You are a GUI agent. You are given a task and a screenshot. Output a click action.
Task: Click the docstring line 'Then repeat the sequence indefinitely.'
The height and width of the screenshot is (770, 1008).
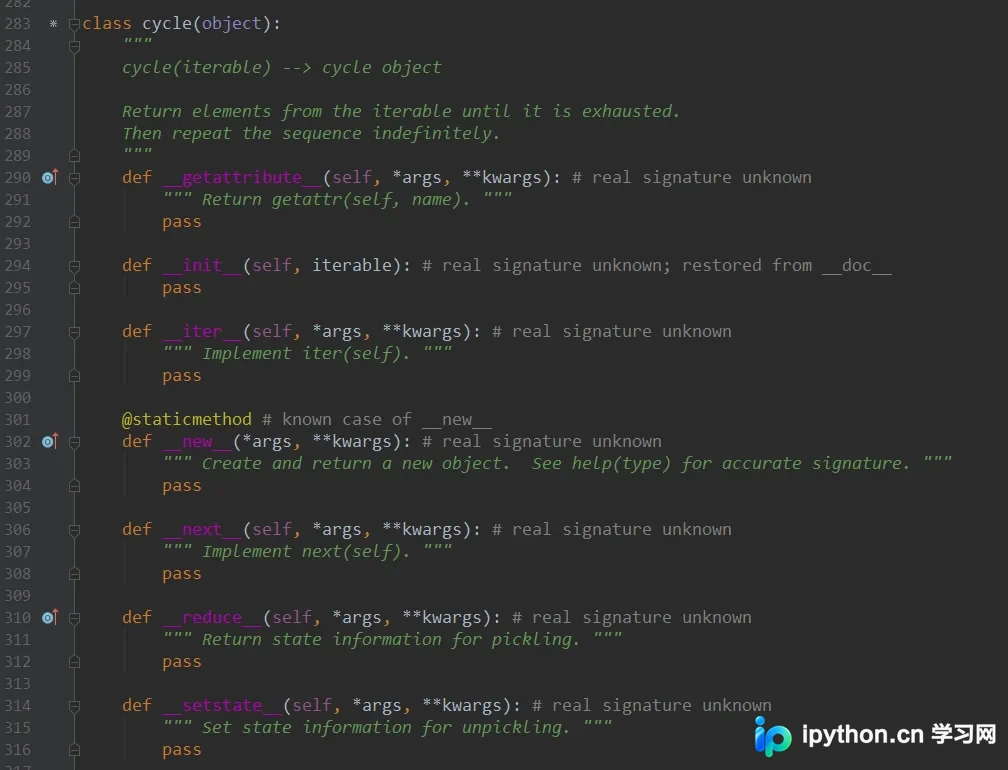click(311, 134)
